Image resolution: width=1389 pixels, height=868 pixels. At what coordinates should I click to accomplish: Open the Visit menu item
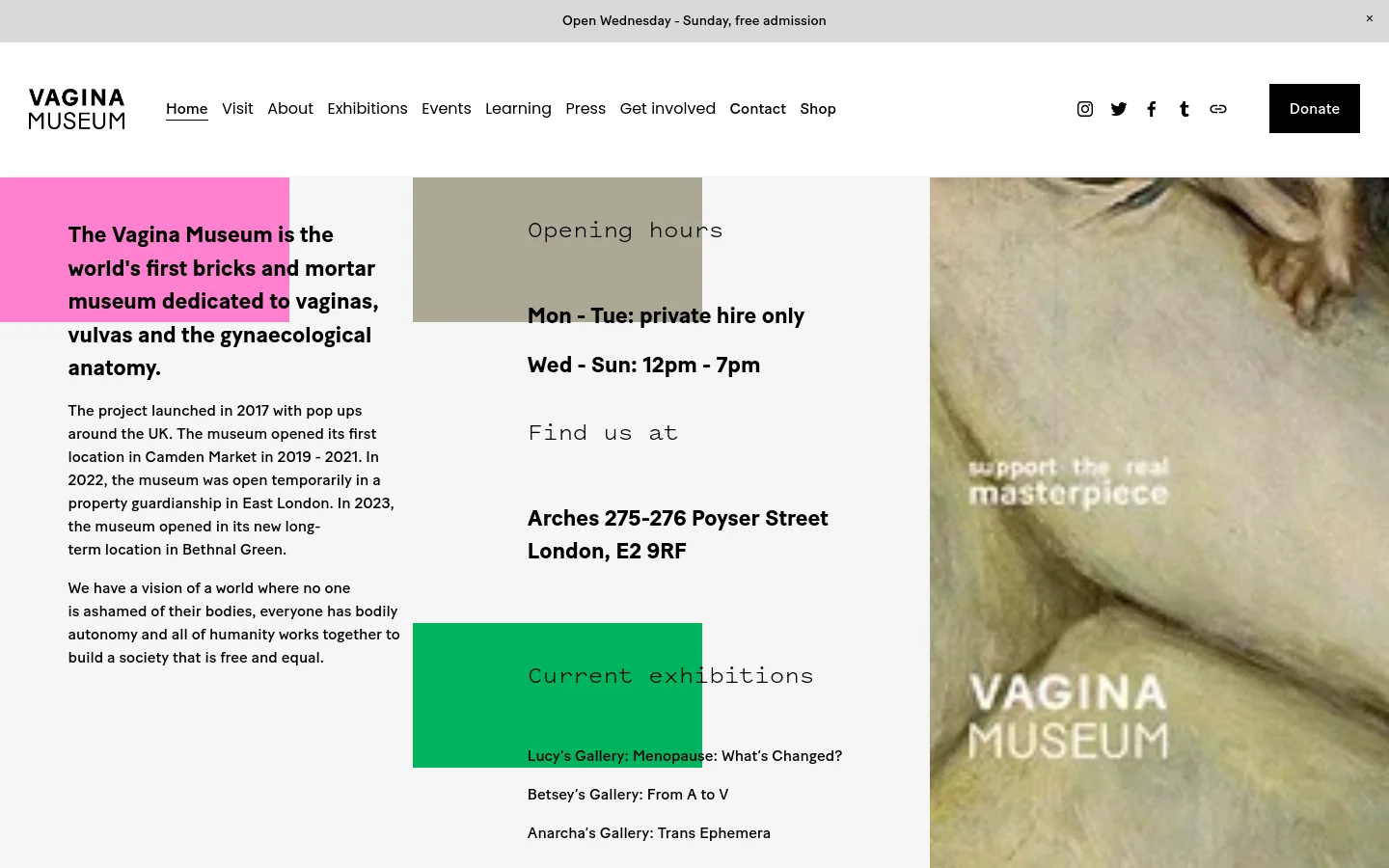click(x=237, y=109)
